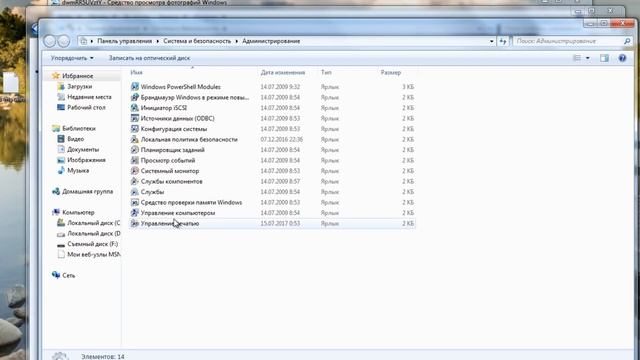Screen dimensions: 640x360
Task: Select Домашняя группа in the sidebar
Action: (87, 191)
